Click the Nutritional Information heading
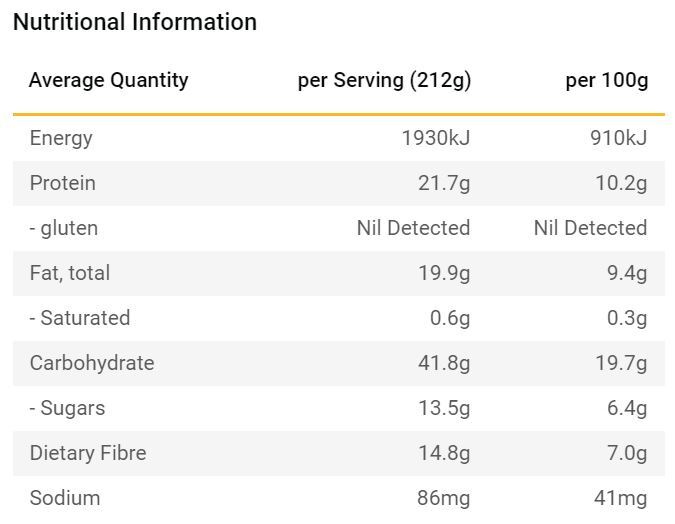This screenshot has height=524, width=675. [135, 22]
